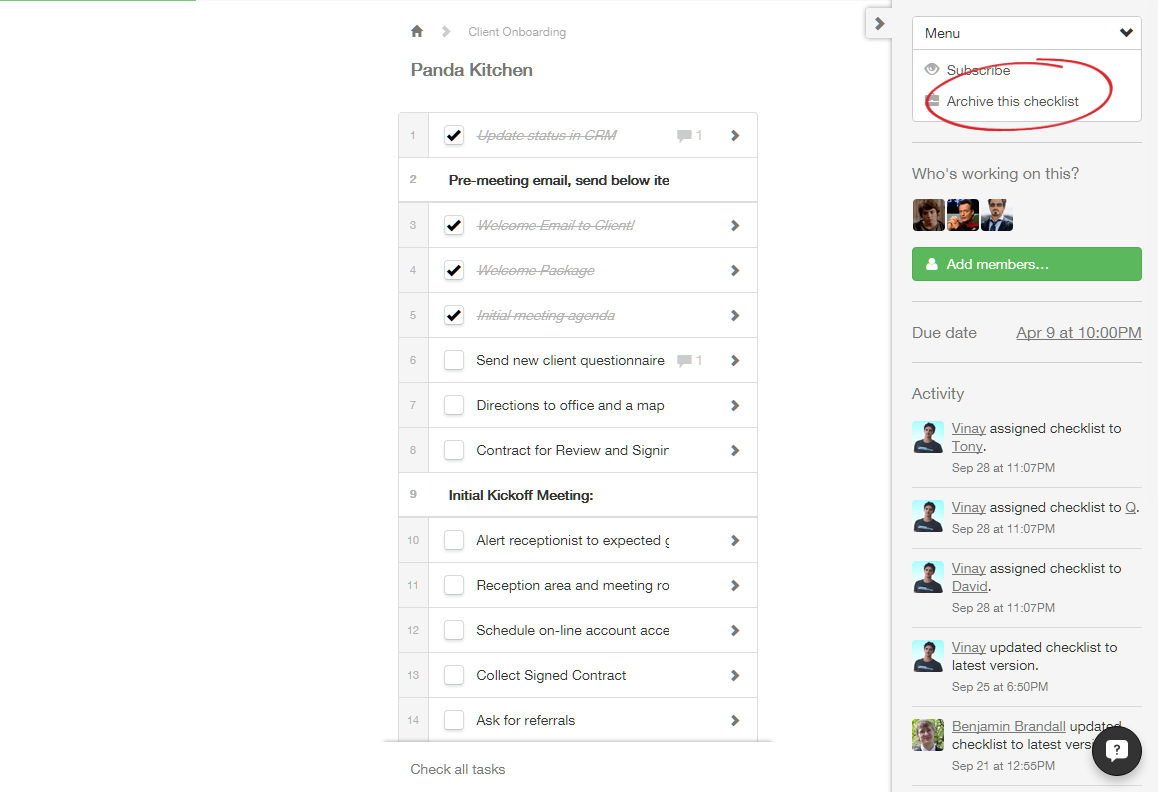Screen dimensions: 1158x792
Task: Click the home breadcrumb icon
Action: coord(417,31)
